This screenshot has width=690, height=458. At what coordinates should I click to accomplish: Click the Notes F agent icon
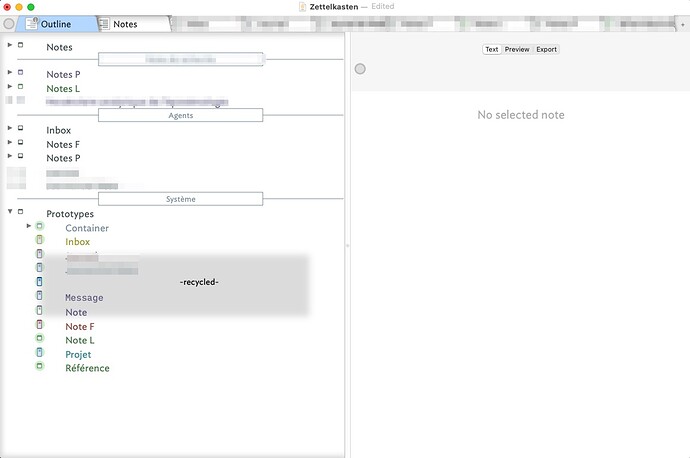pos(20,142)
